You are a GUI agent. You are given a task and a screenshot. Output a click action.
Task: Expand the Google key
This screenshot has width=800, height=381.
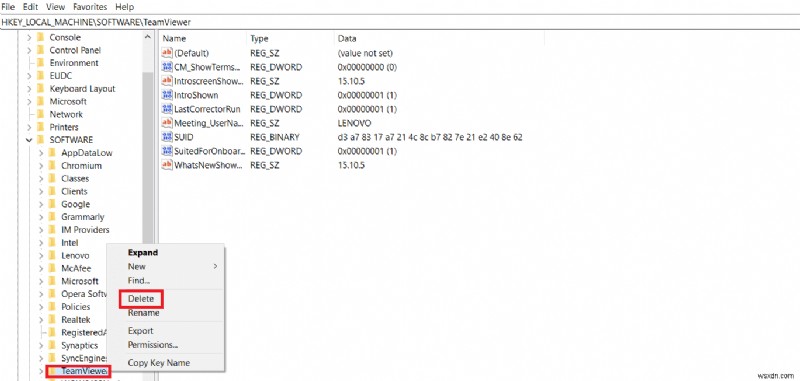click(41, 204)
